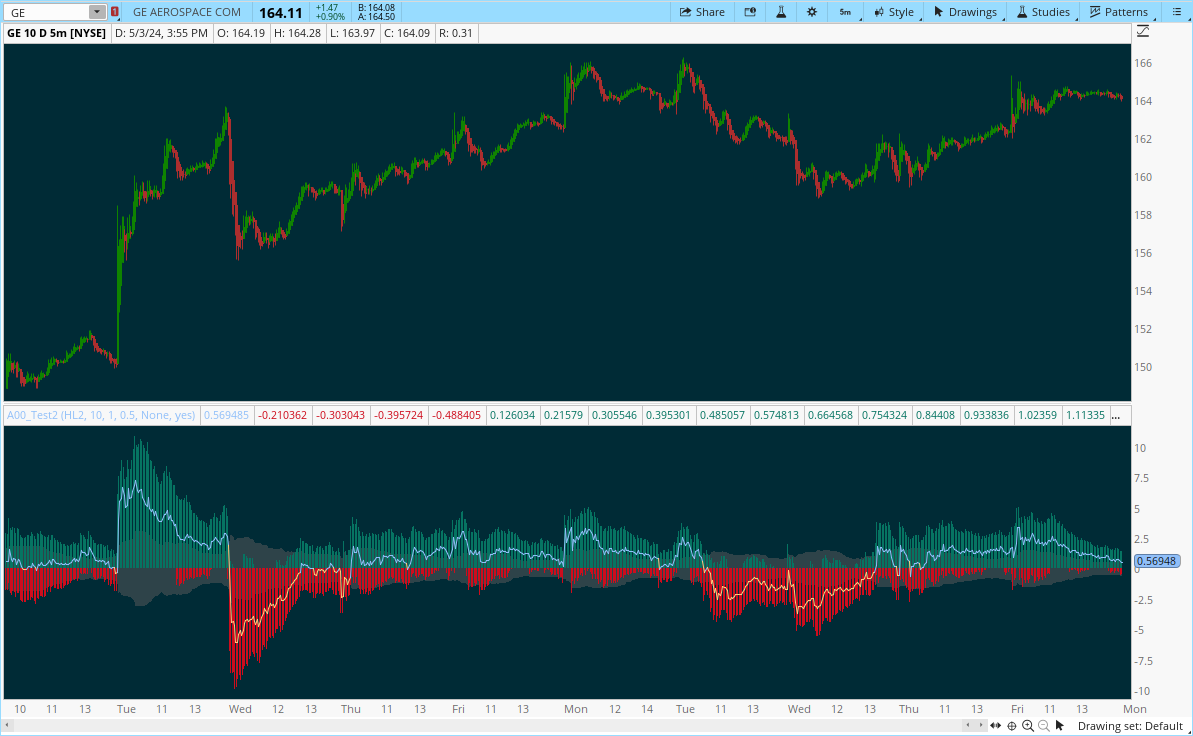
Task: Select the pointer cursor tool at bottom
Action: (1060, 726)
